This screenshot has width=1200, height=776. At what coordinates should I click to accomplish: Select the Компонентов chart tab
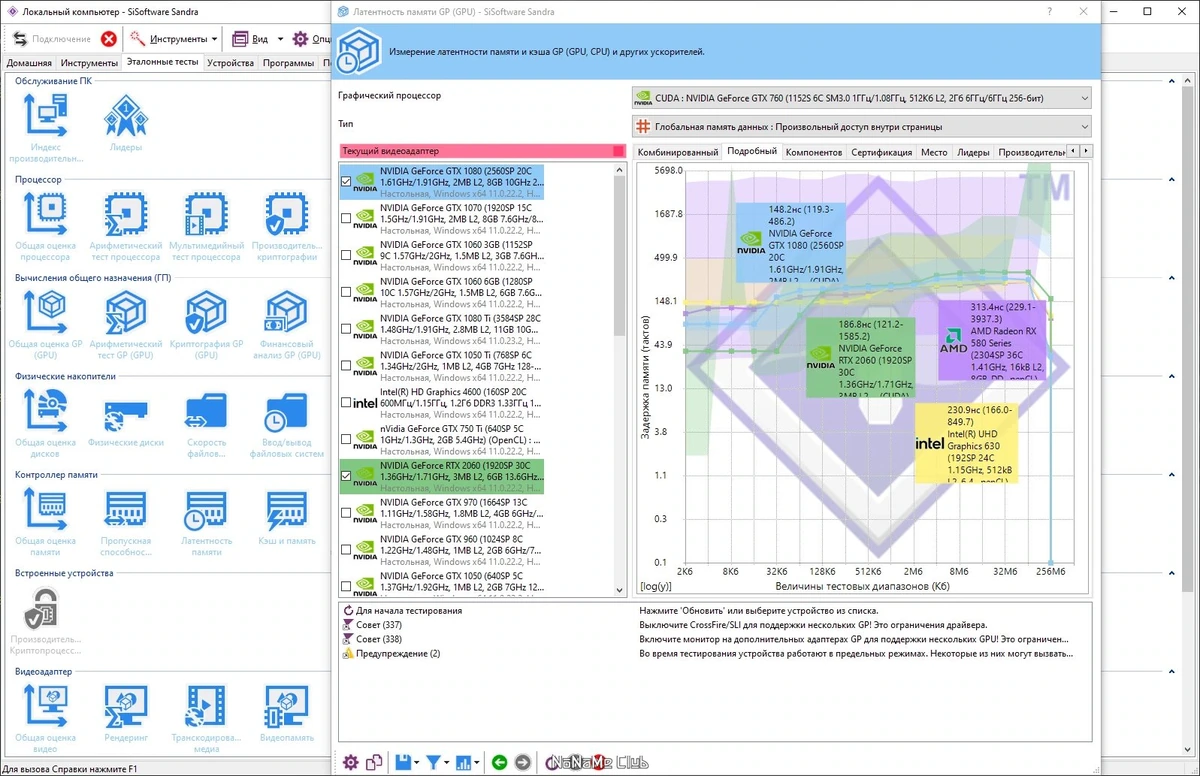(813, 152)
